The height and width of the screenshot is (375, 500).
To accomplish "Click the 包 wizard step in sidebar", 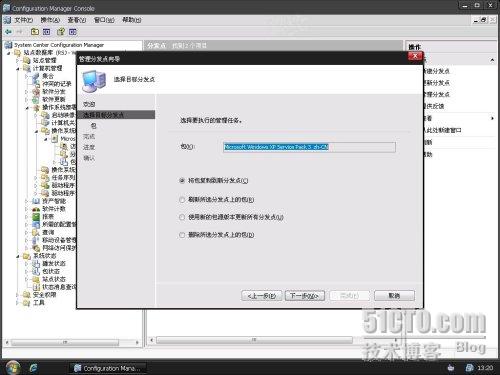I will [x=94, y=126].
